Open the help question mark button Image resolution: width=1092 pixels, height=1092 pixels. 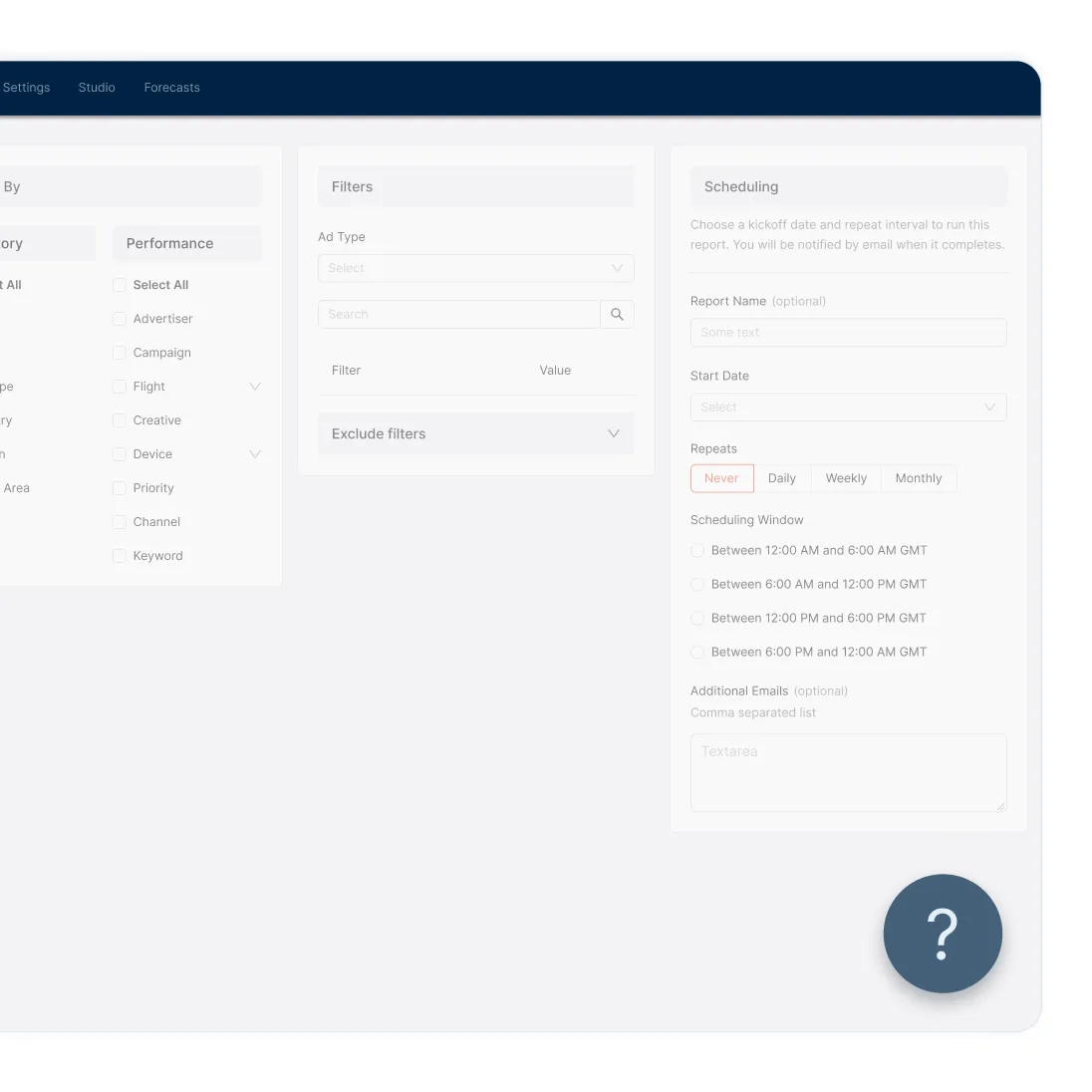coord(943,934)
